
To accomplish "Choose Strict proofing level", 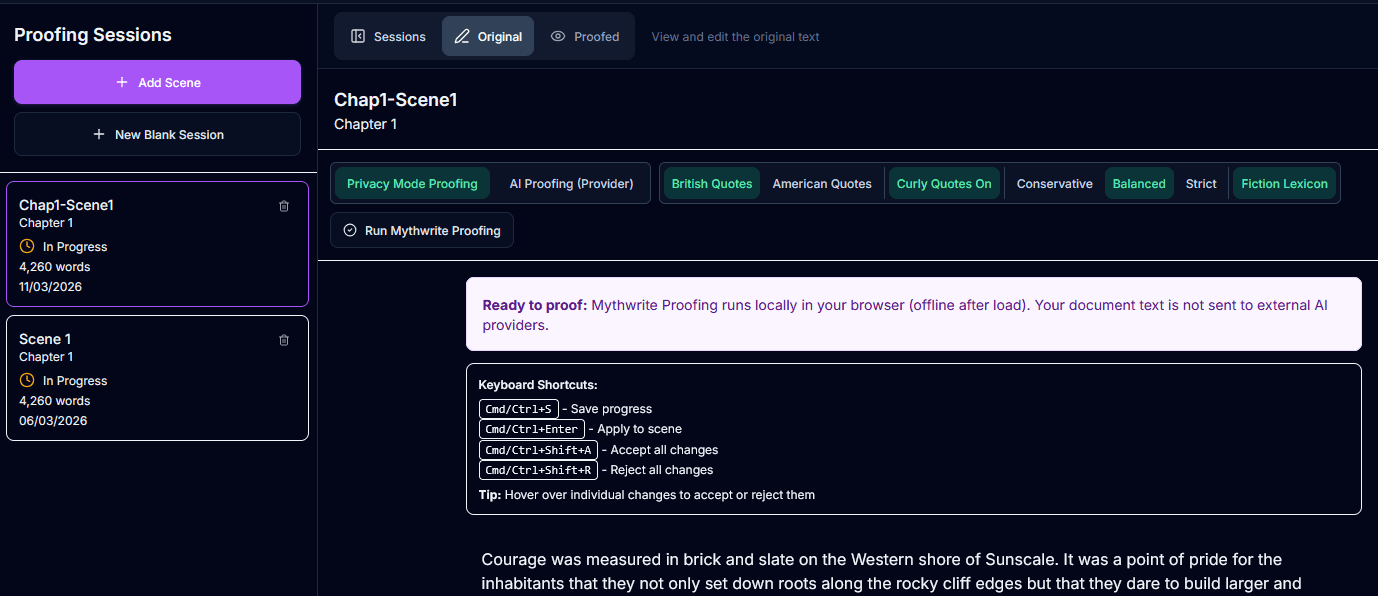I will (x=1201, y=183).
